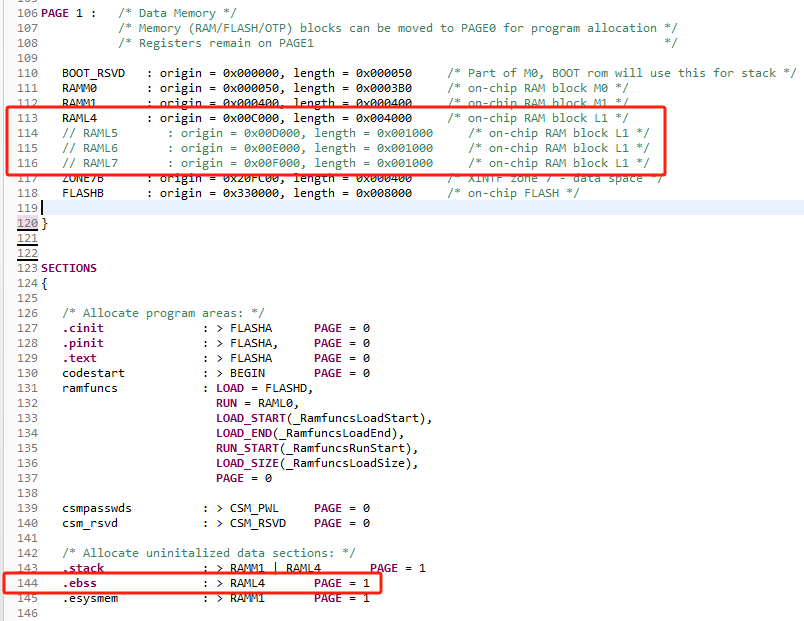Click the underlined line number 121
804x621 pixels.
tap(25, 237)
